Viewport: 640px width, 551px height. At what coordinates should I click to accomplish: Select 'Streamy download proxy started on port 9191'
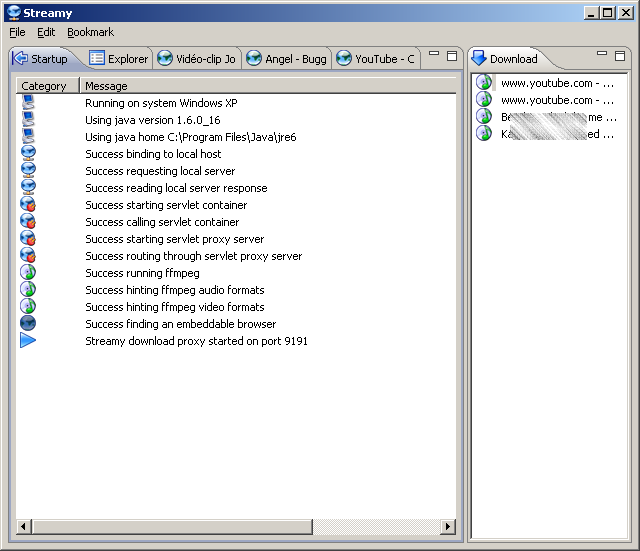click(x=196, y=341)
